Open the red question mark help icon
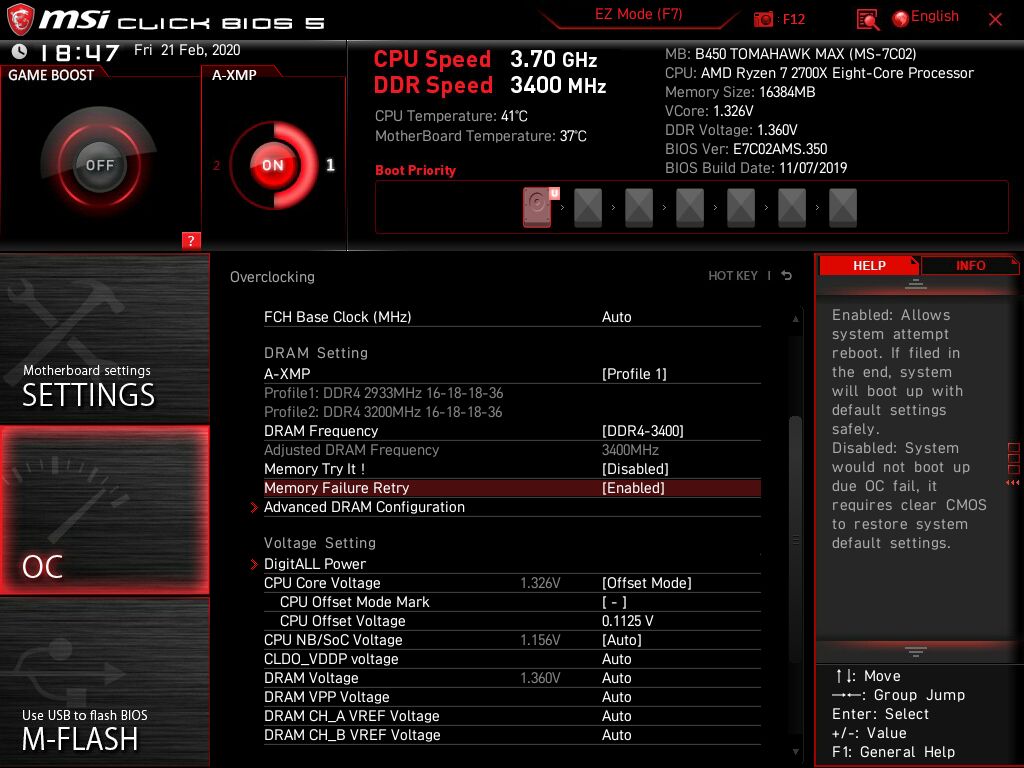 (191, 240)
